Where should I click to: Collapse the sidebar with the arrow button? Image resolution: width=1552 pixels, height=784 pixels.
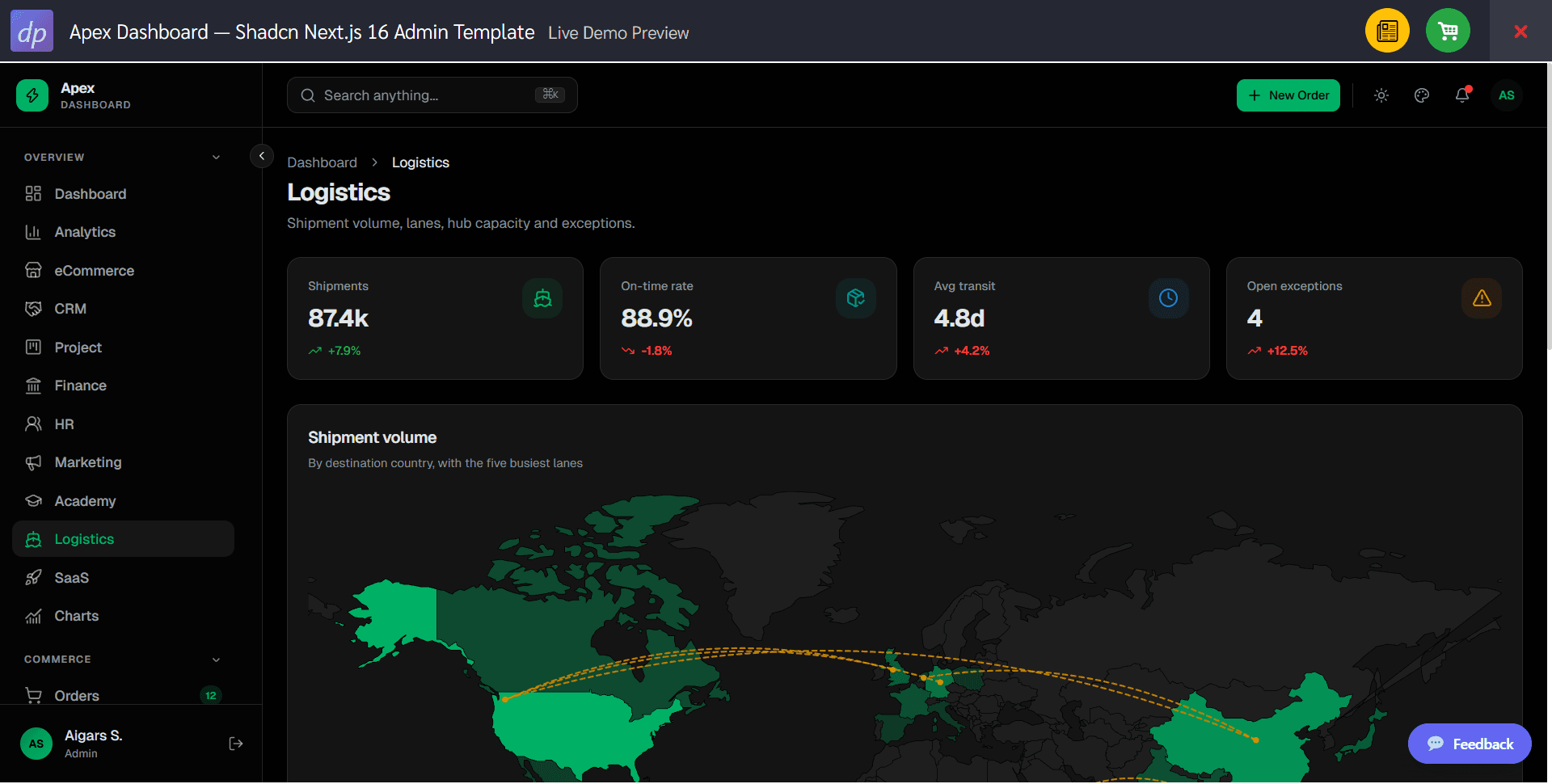pyautogui.click(x=262, y=156)
